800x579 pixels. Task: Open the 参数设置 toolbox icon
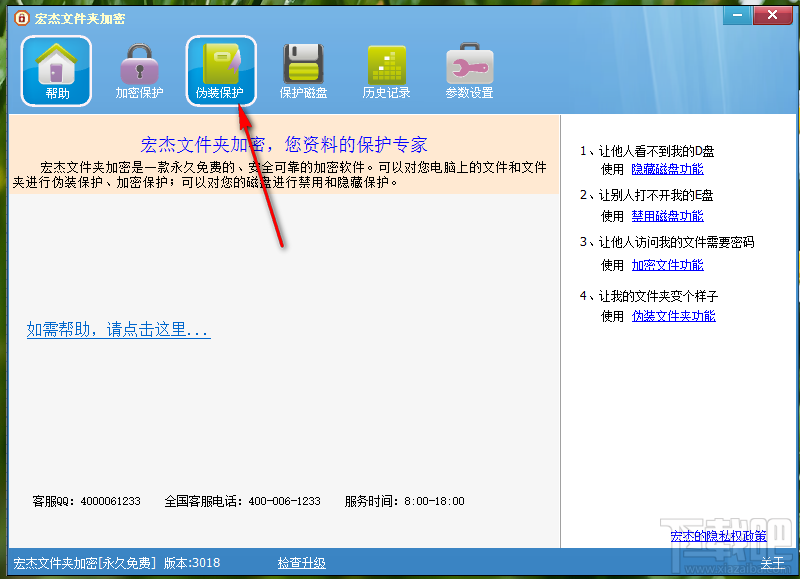(469, 71)
